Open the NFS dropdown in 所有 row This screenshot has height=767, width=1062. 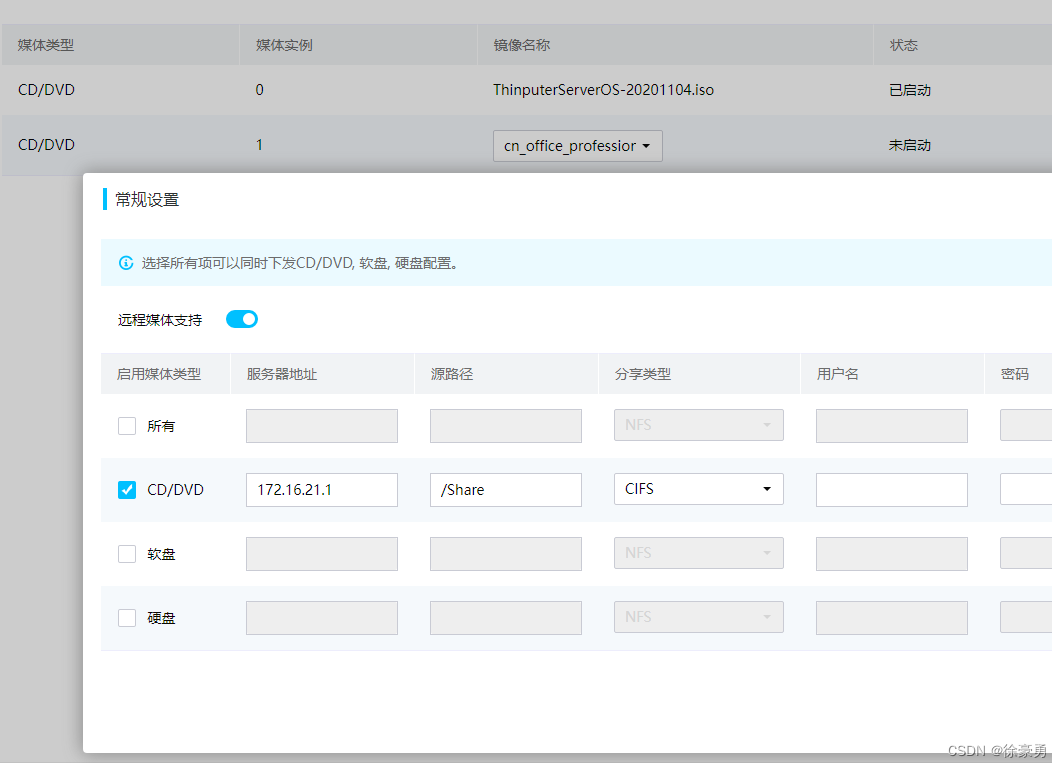(x=698, y=425)
